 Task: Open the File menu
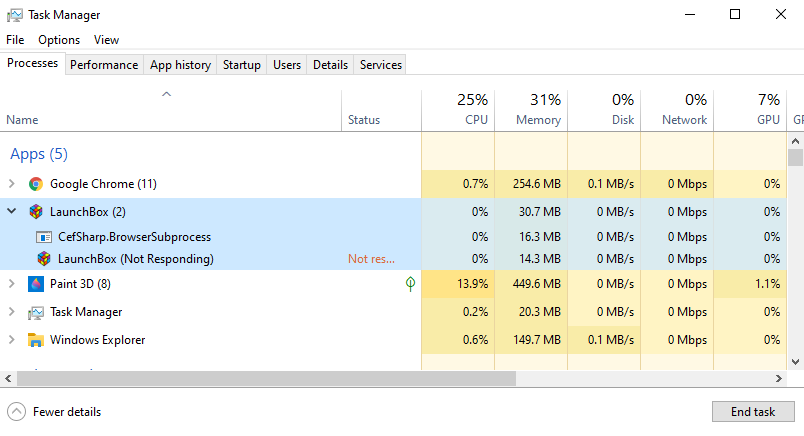pos(15,39)
